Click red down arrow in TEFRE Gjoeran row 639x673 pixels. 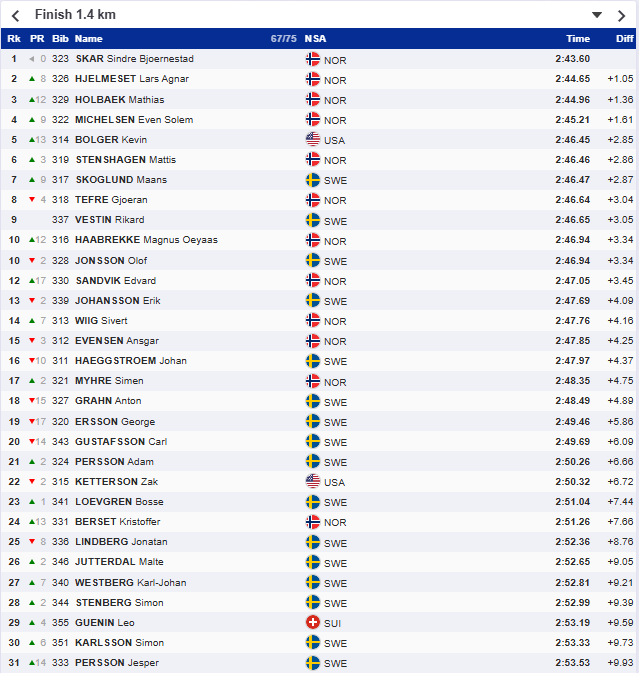click(32, 200)
